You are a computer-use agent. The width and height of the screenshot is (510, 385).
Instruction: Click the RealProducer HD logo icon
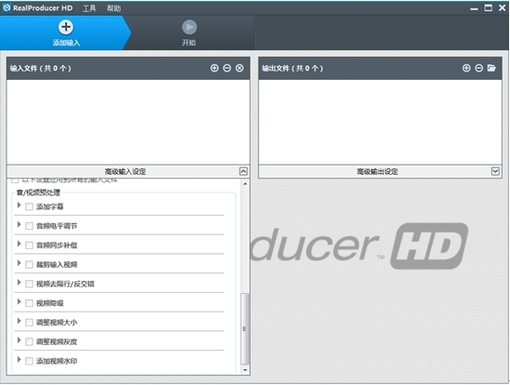[6, 8]
